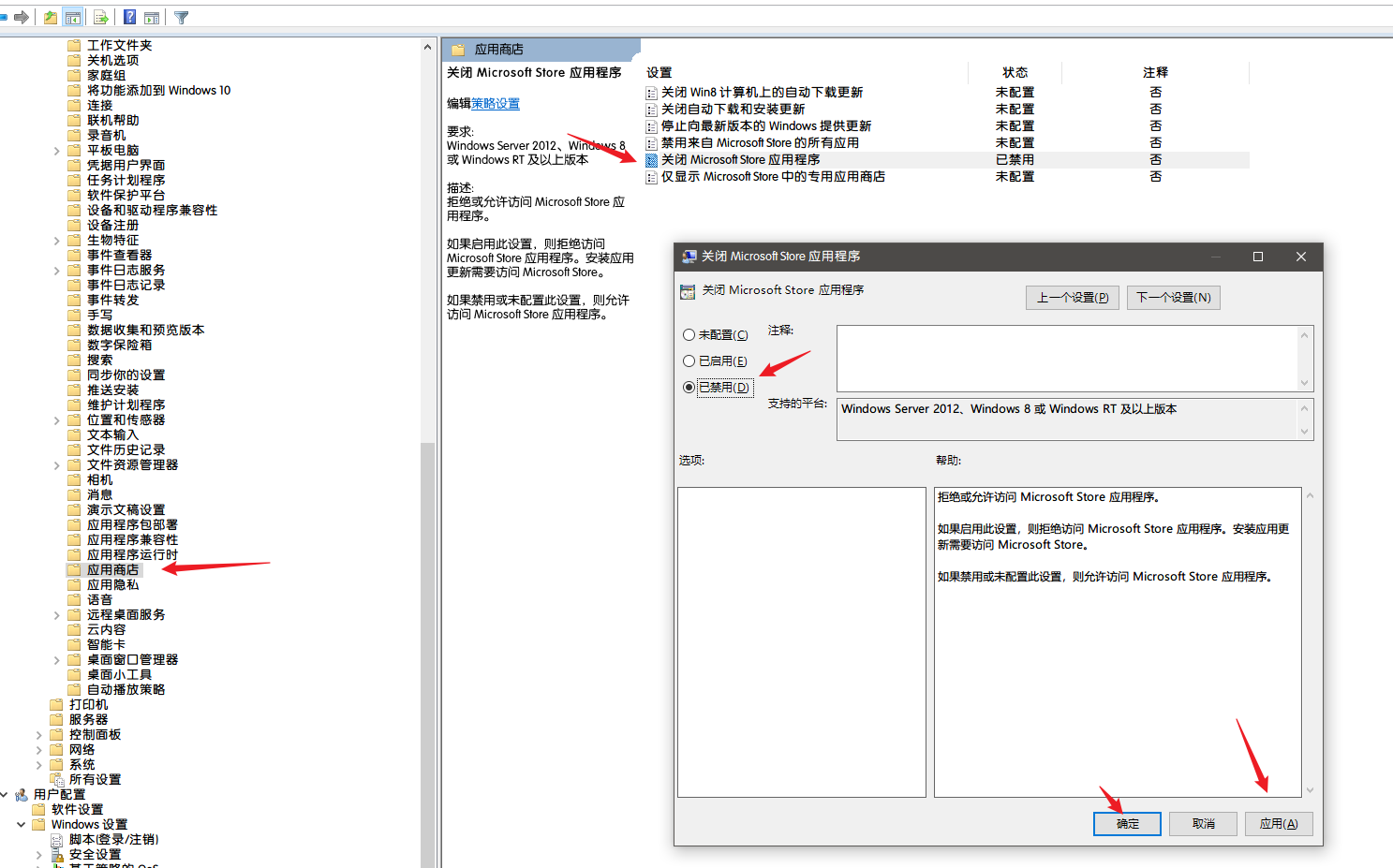
Task: Select the 未配置 radio button
Action: pos(689,334)
